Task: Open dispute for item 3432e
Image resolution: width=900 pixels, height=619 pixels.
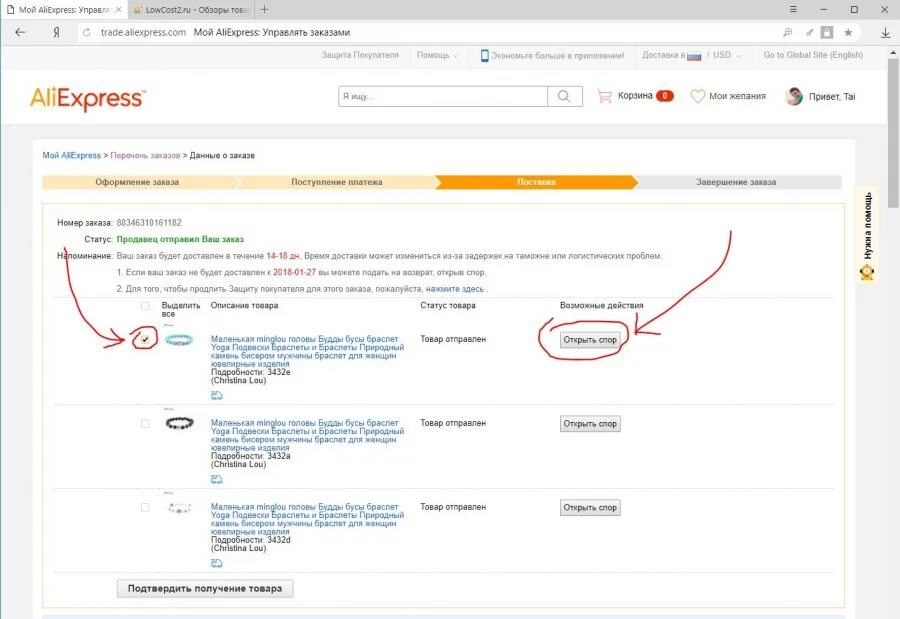Action: pyautogui.click(x=590, y=340)
